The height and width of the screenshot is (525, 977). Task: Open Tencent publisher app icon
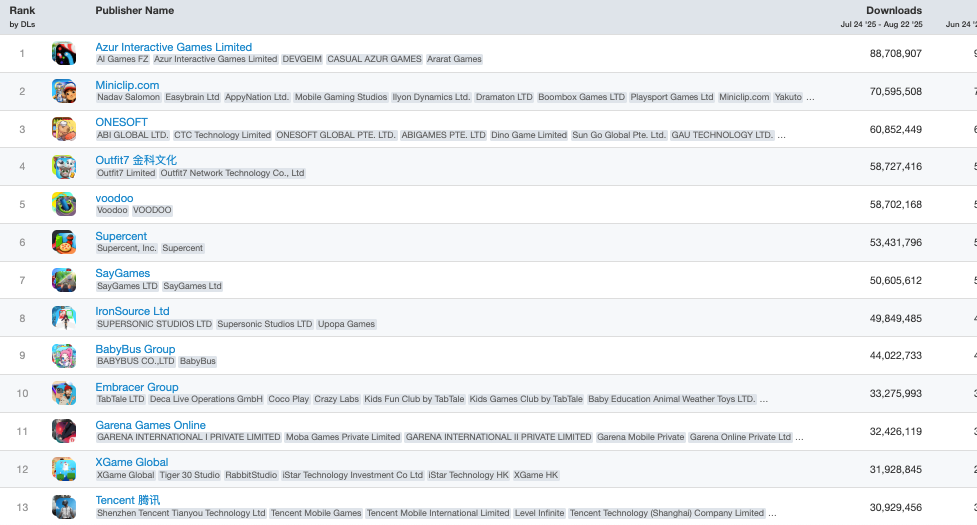[64, 507]
